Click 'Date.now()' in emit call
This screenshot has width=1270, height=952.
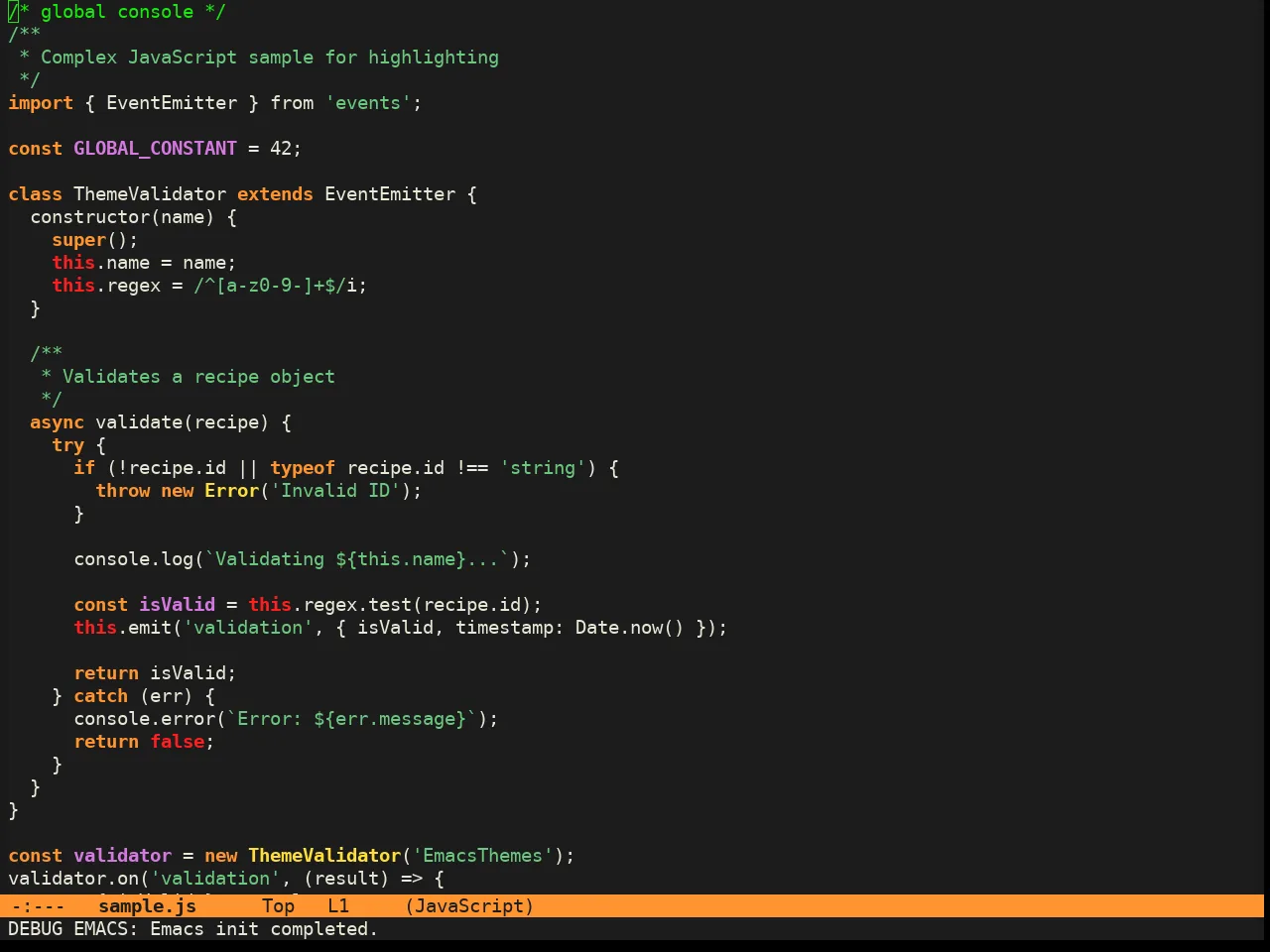[630, 628]
